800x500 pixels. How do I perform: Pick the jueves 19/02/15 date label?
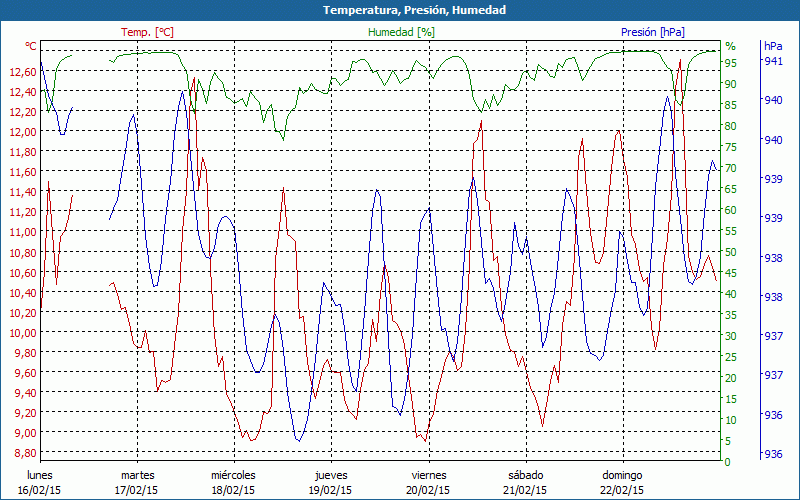coord(331,482)
